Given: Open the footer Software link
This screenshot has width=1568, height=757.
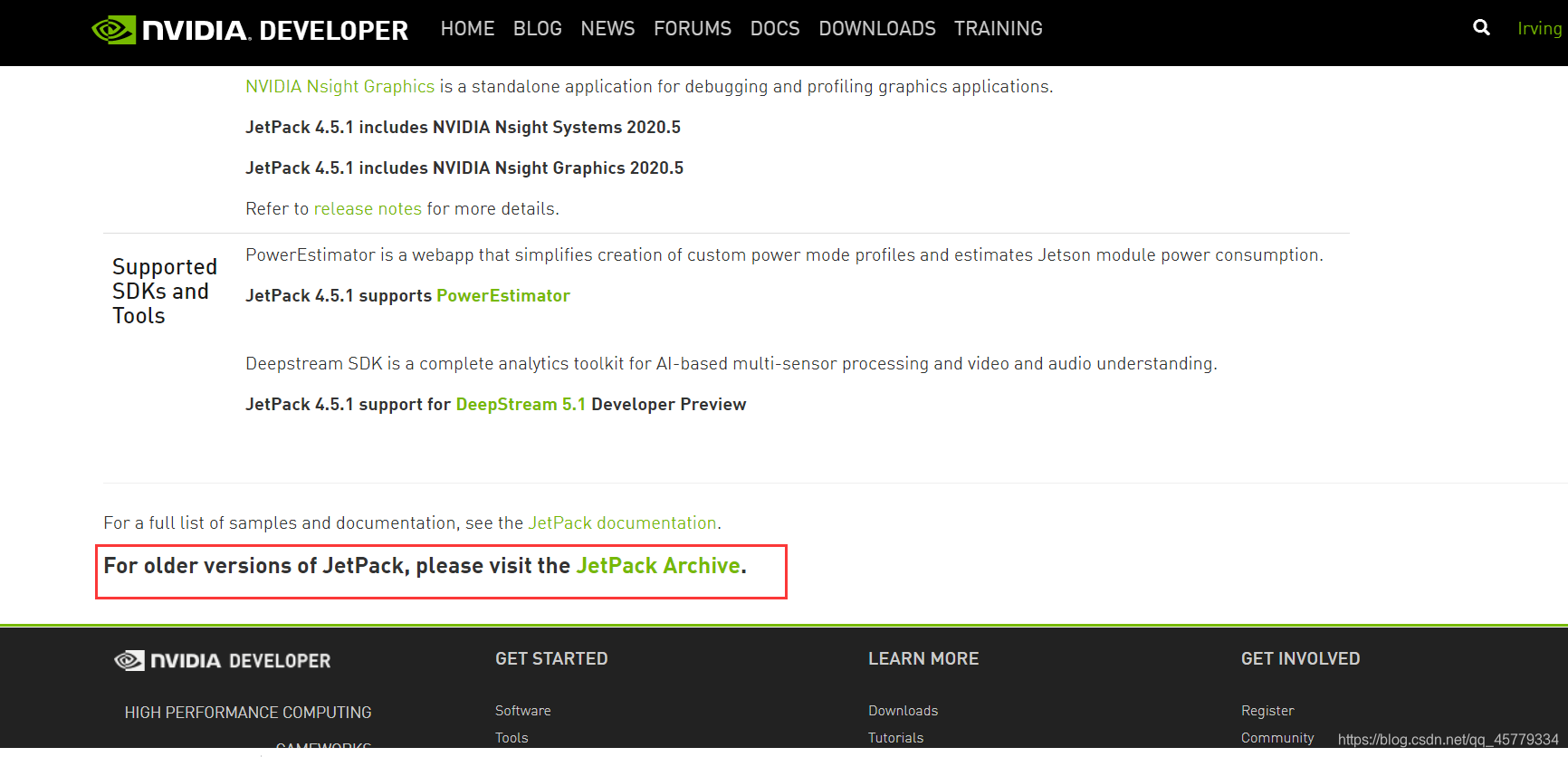Looking at the screenshot, I should point(523,711).
